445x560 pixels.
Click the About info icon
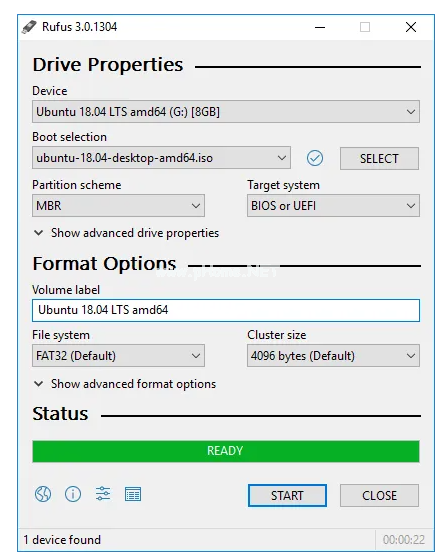73,494
